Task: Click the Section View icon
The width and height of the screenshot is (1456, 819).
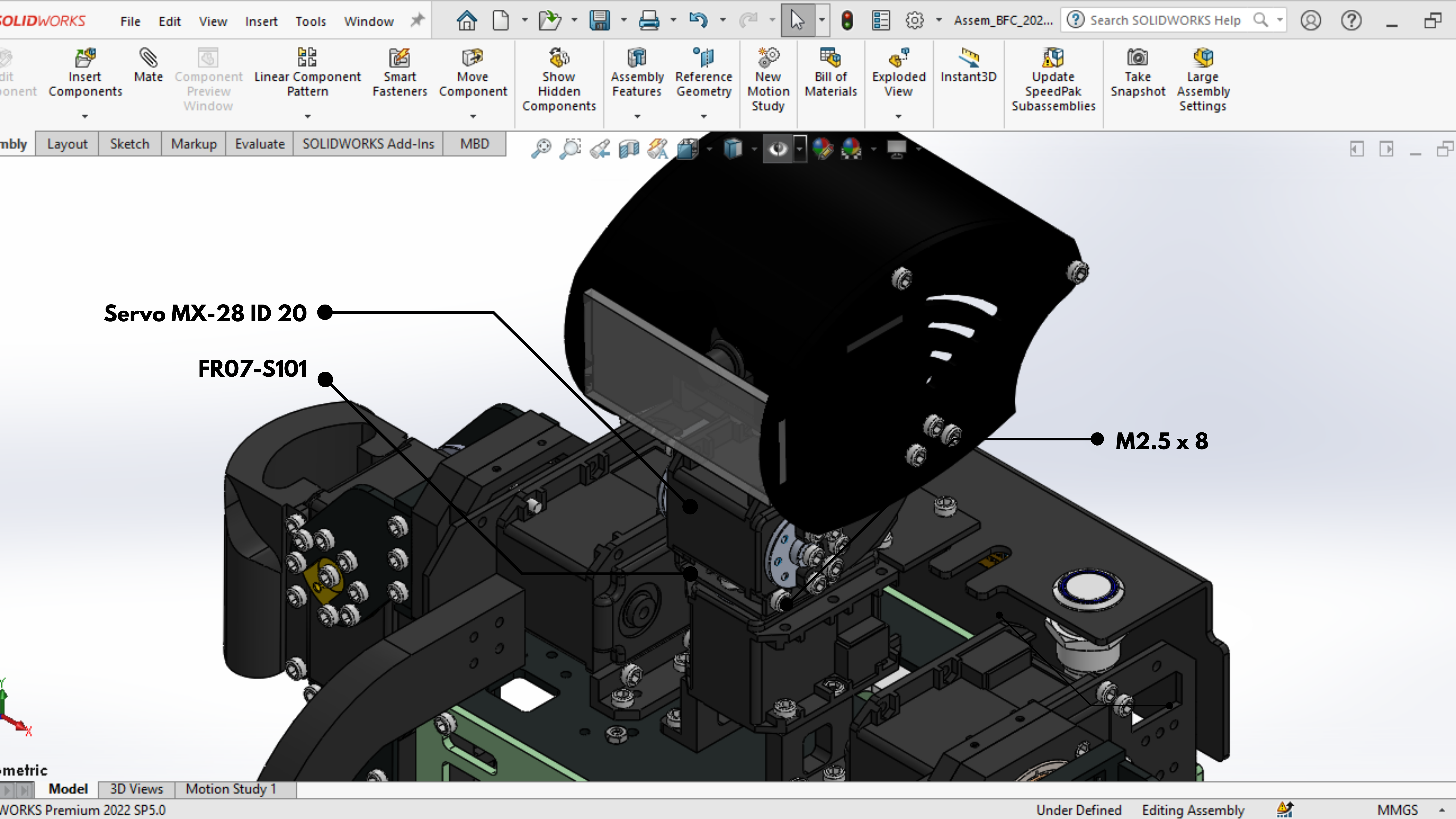Action: 629,149
